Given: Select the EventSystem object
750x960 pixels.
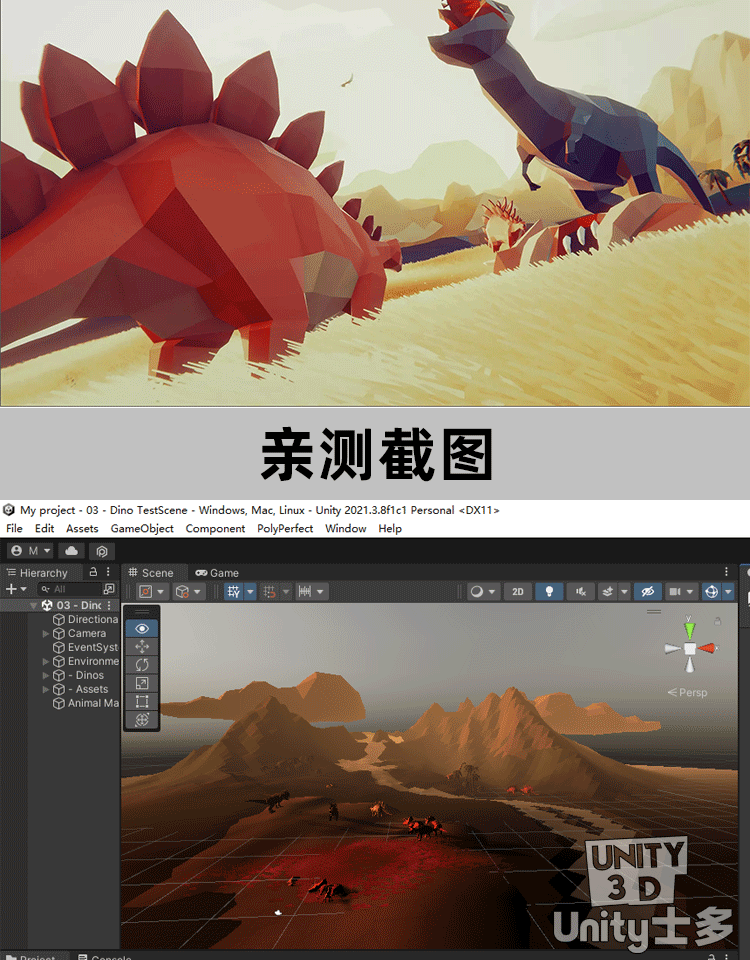Looking at the screenshot, I should click(x=86, y=647).
